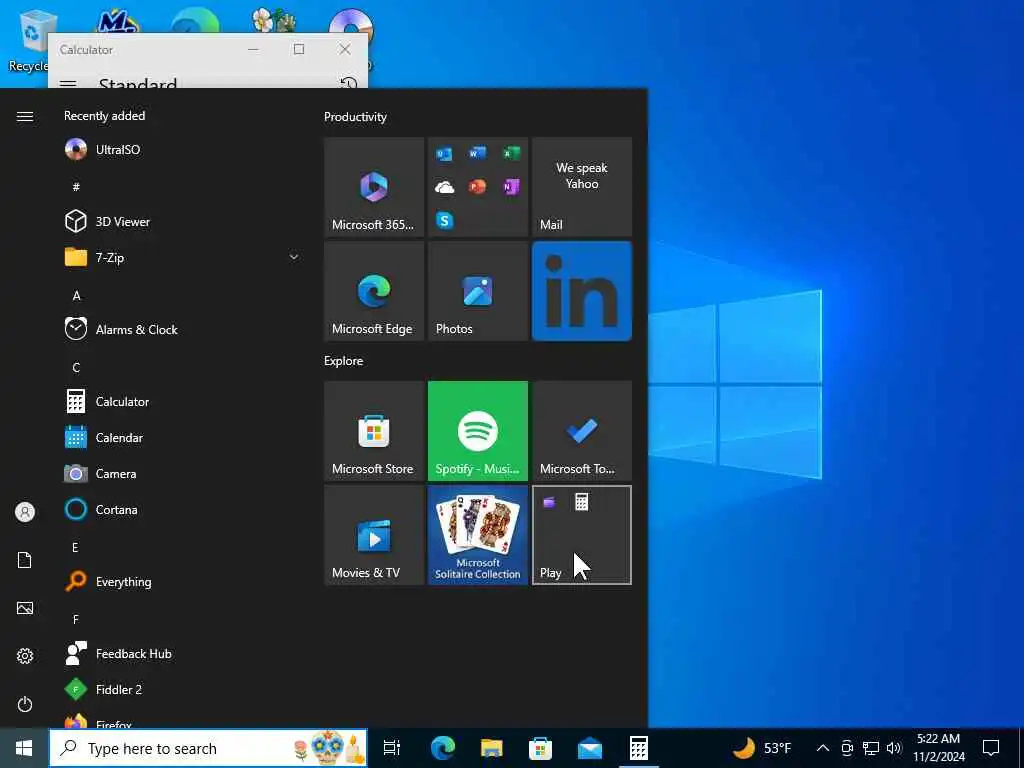Open Task View on the taskbar
Image resolution: width=1024 pixels, height=768 pixels.
[391, 748]
